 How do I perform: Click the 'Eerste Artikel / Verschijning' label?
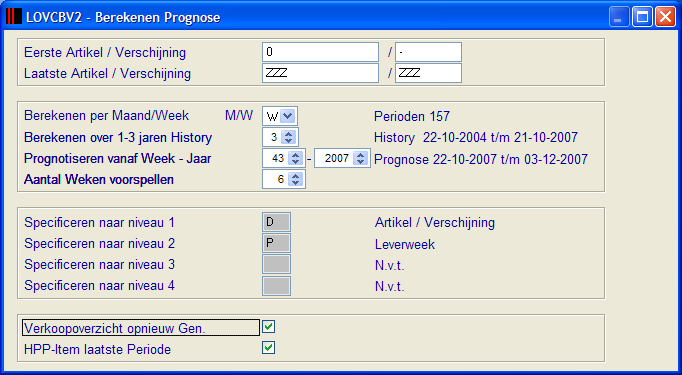(105, 53)
